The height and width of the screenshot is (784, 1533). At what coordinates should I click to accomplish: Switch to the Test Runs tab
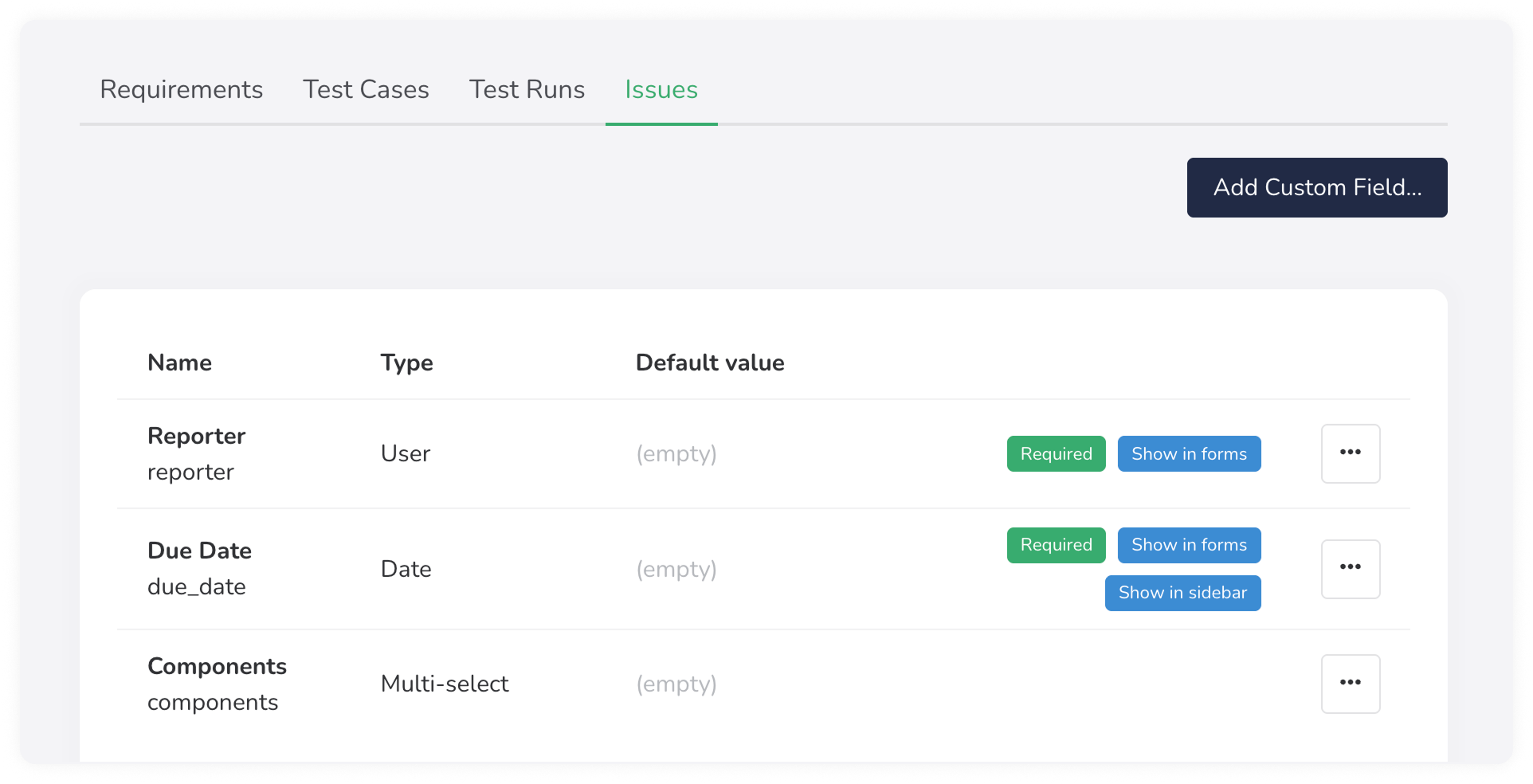point(527,89)
